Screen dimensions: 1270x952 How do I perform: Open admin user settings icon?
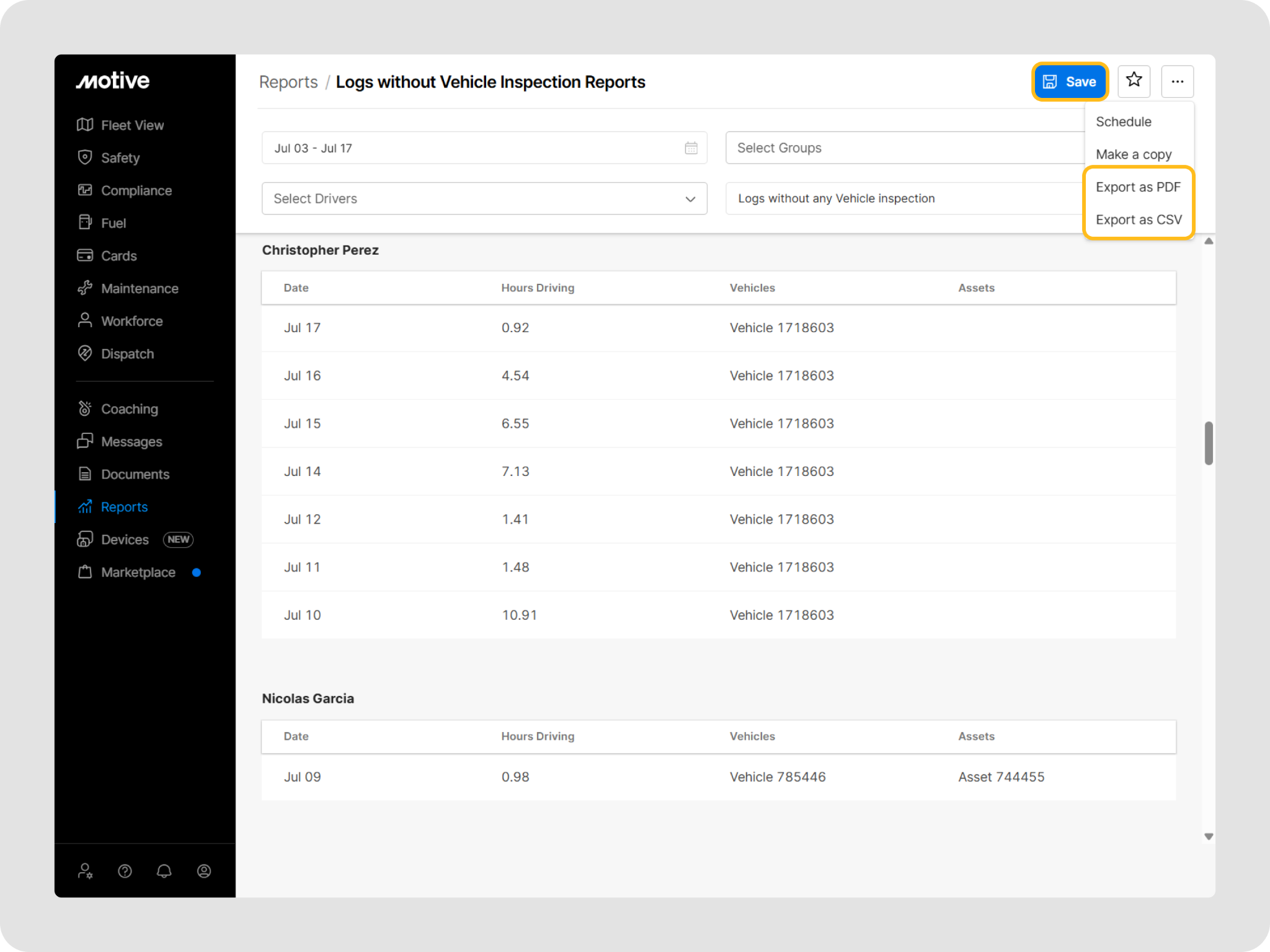pos(86,871)
